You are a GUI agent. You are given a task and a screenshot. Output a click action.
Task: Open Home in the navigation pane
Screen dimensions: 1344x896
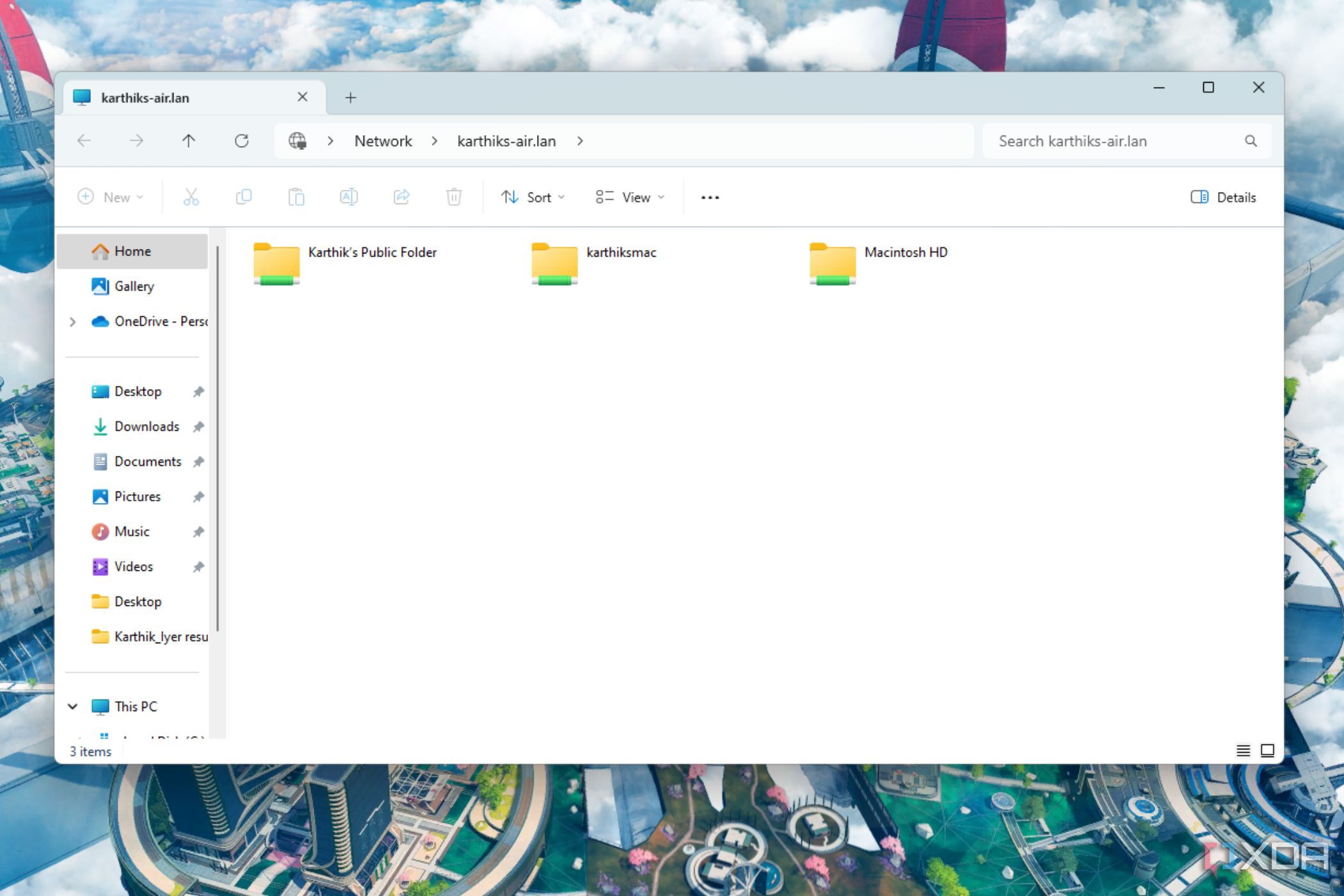133,251
